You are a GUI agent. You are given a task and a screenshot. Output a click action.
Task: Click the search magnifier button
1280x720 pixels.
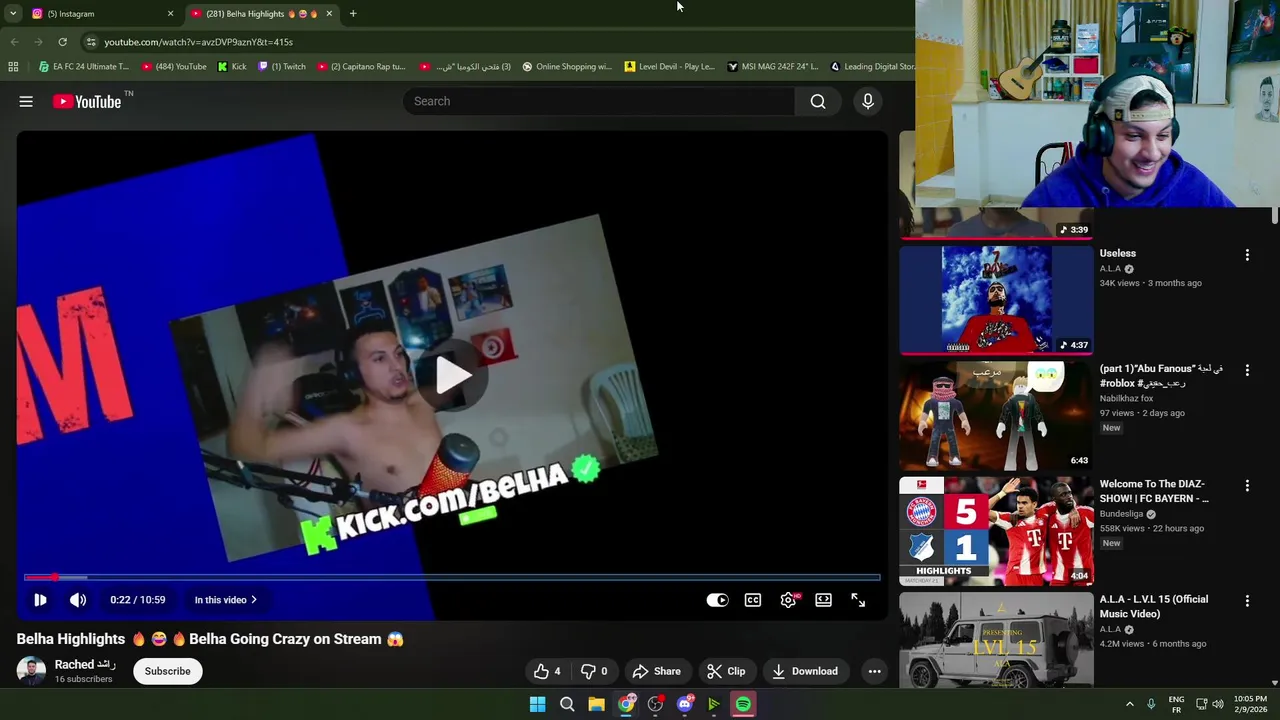[818, 101]
